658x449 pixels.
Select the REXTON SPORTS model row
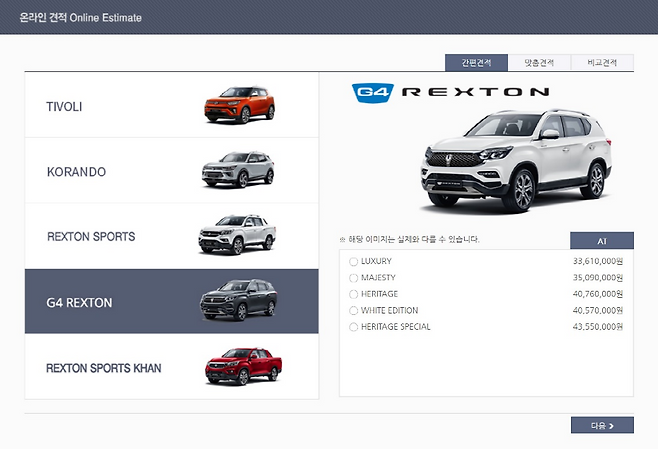pos(172,236)
